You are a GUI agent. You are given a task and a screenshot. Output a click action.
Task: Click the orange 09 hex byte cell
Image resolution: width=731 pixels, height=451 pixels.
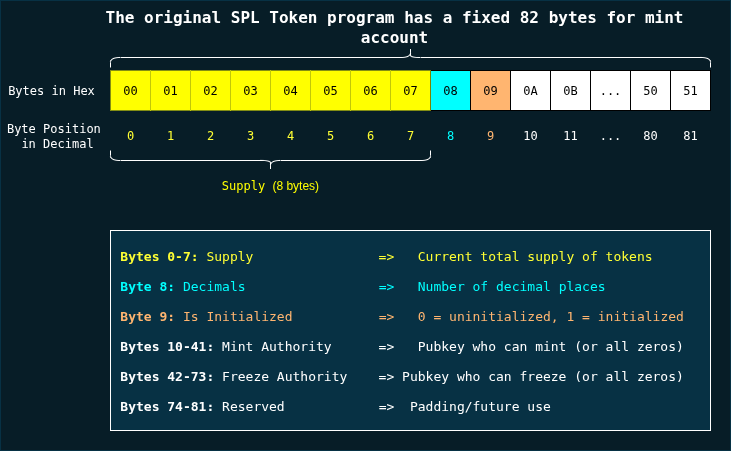click(490, 91)
